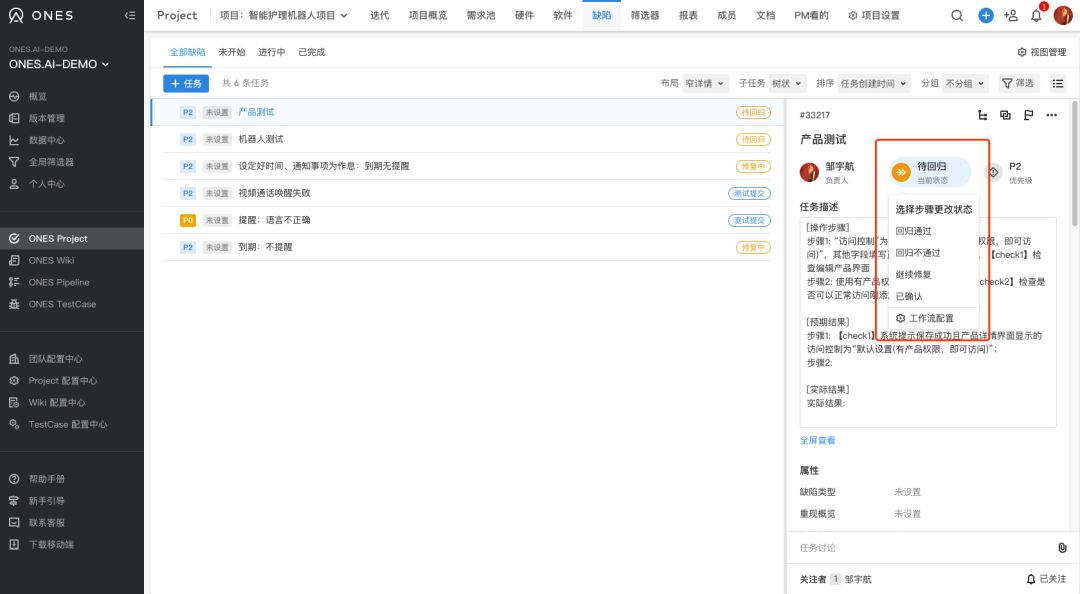Open 概览 in the sidebar
Image resolution: width=1080 pixels, height=594 pixels.
38,96
